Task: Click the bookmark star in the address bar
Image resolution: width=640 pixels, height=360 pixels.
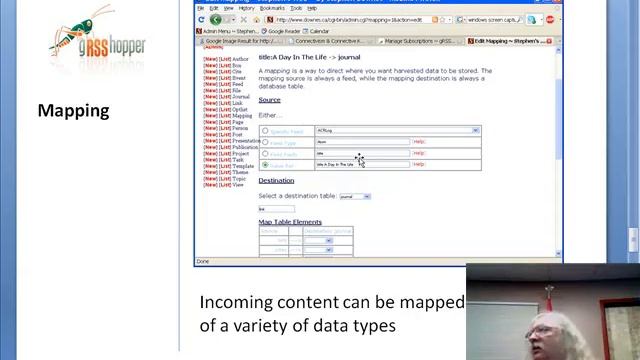Action: pyautogui.click(x=442, y=20)
